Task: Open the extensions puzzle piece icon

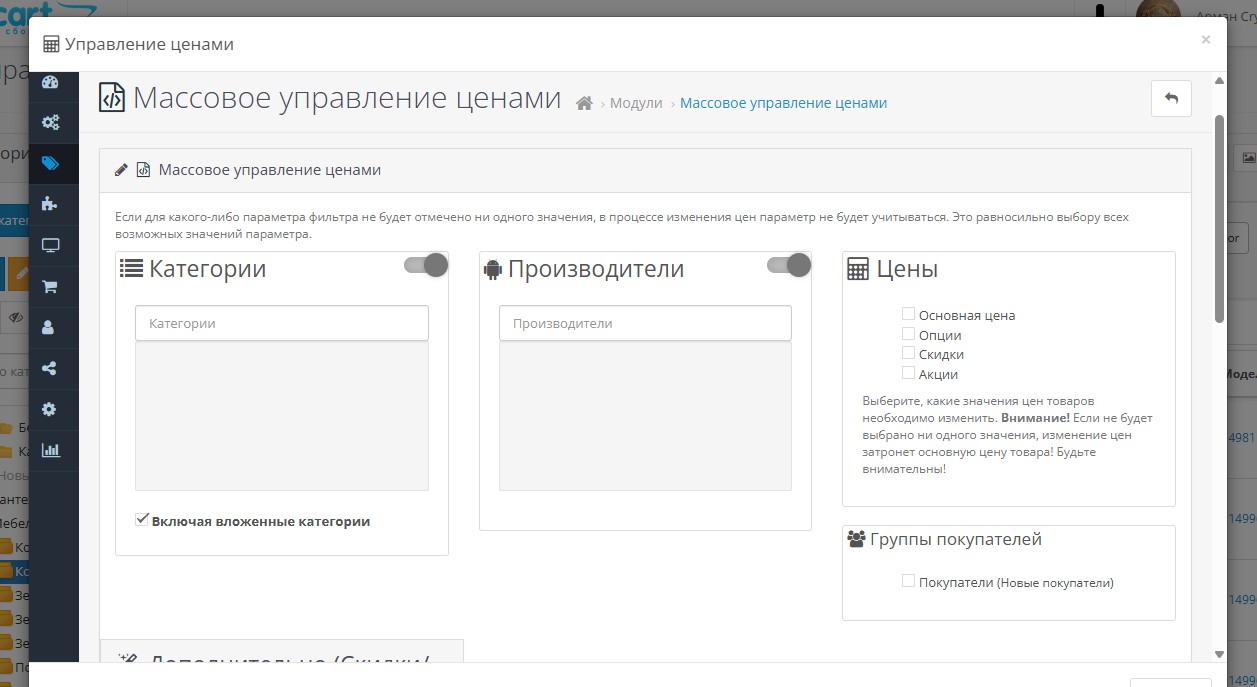Action: (50, 204)
